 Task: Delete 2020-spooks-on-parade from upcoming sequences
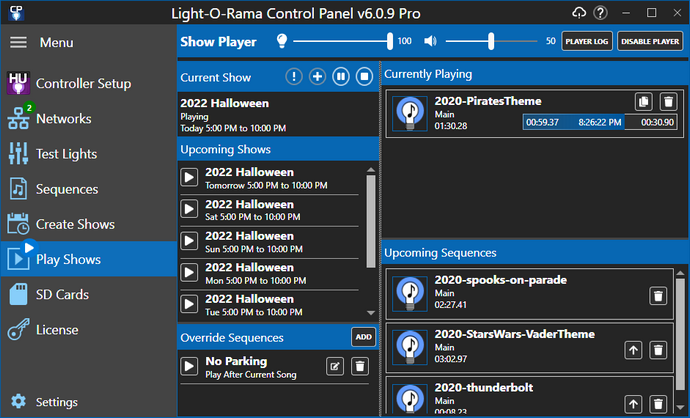(658, 296)
